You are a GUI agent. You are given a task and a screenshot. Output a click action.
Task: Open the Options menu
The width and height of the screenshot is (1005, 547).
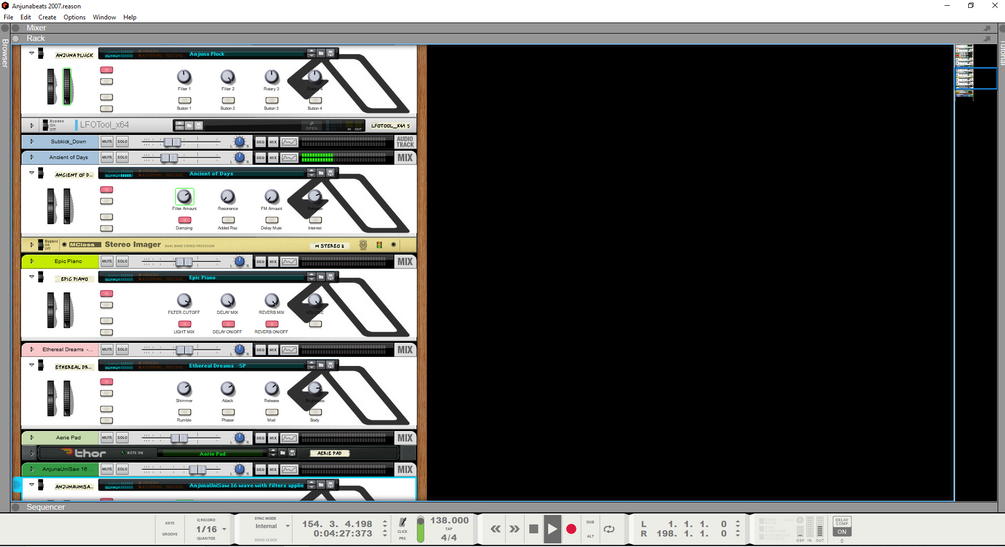pos(74,17)
